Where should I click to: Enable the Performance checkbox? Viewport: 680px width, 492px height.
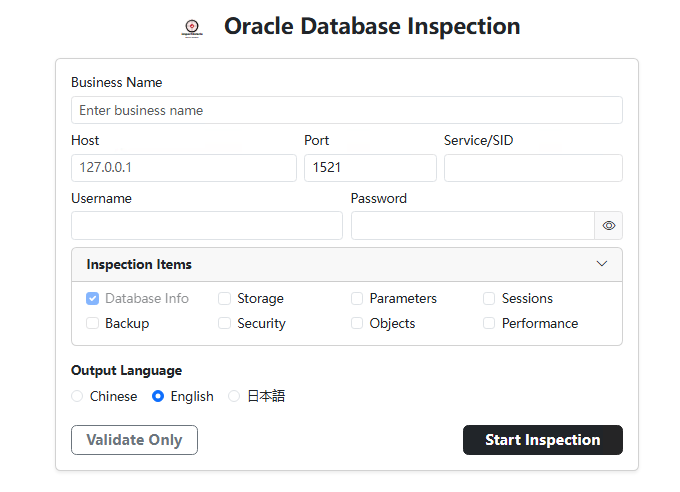[x=489, y=323]
